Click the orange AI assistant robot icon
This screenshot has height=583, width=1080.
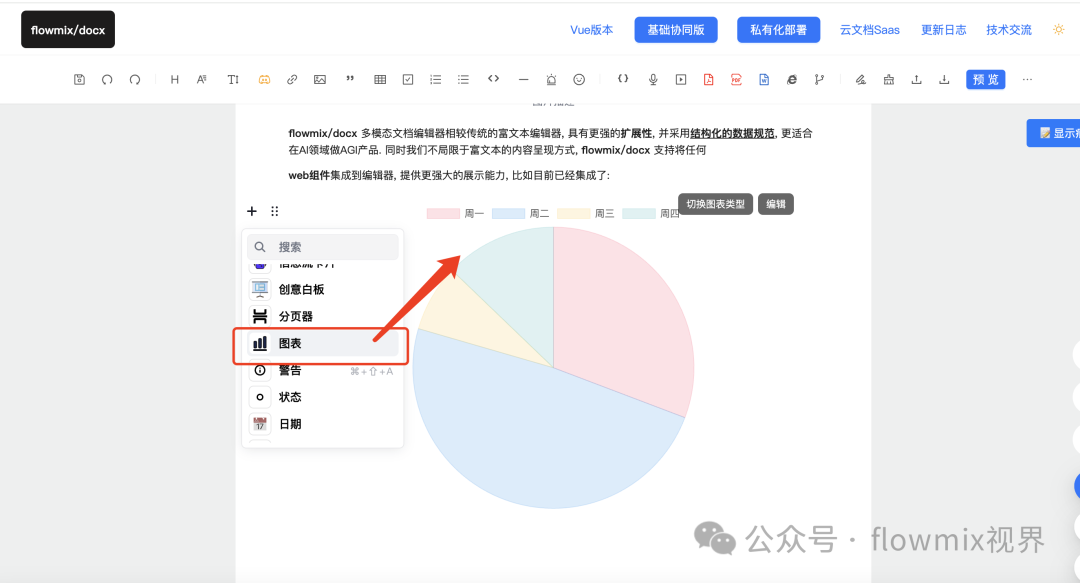coord(264,79)
